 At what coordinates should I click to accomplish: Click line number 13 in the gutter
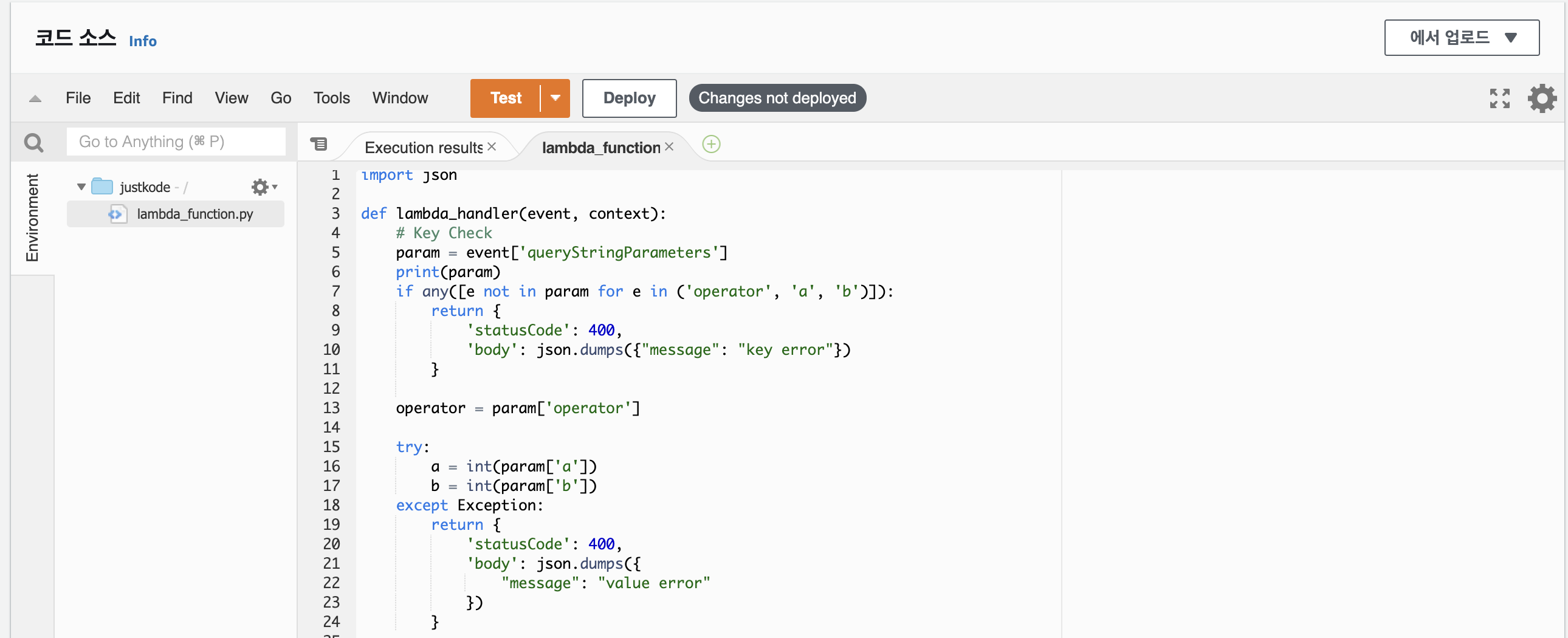click(331, 407)
